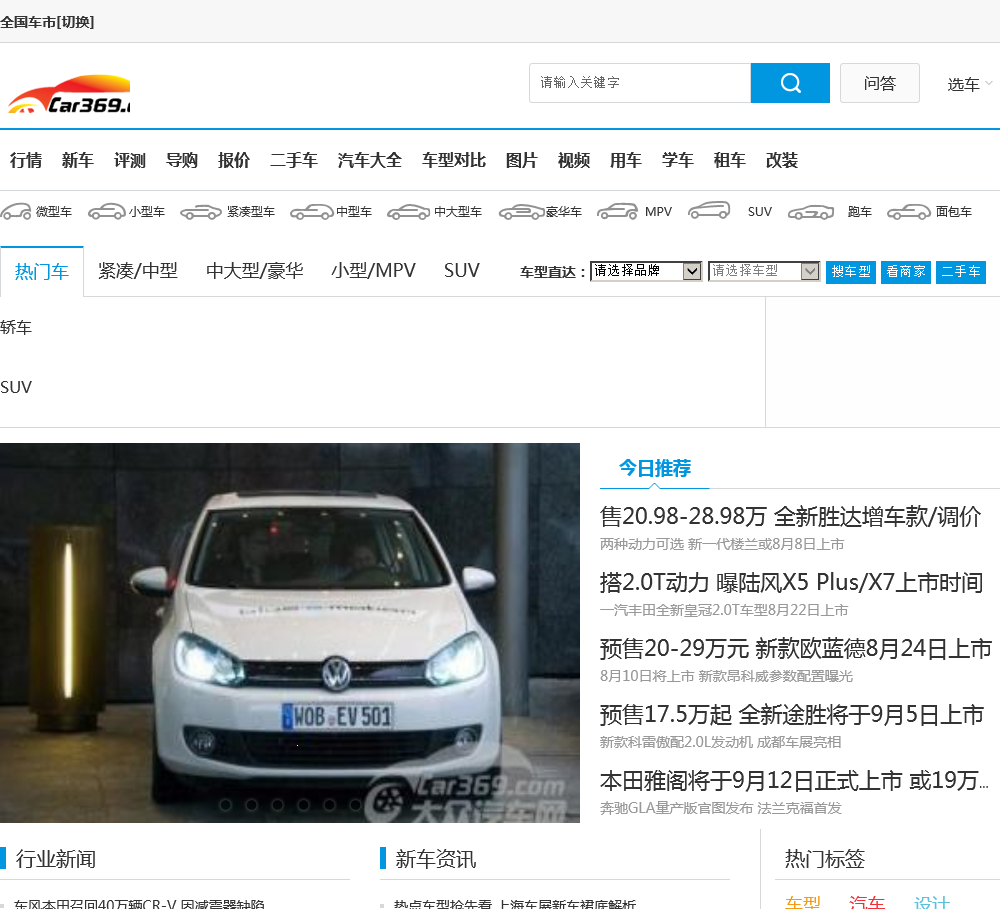Click the Car369 logo
Screen dimensions: 1000x909
click(69, 95)
